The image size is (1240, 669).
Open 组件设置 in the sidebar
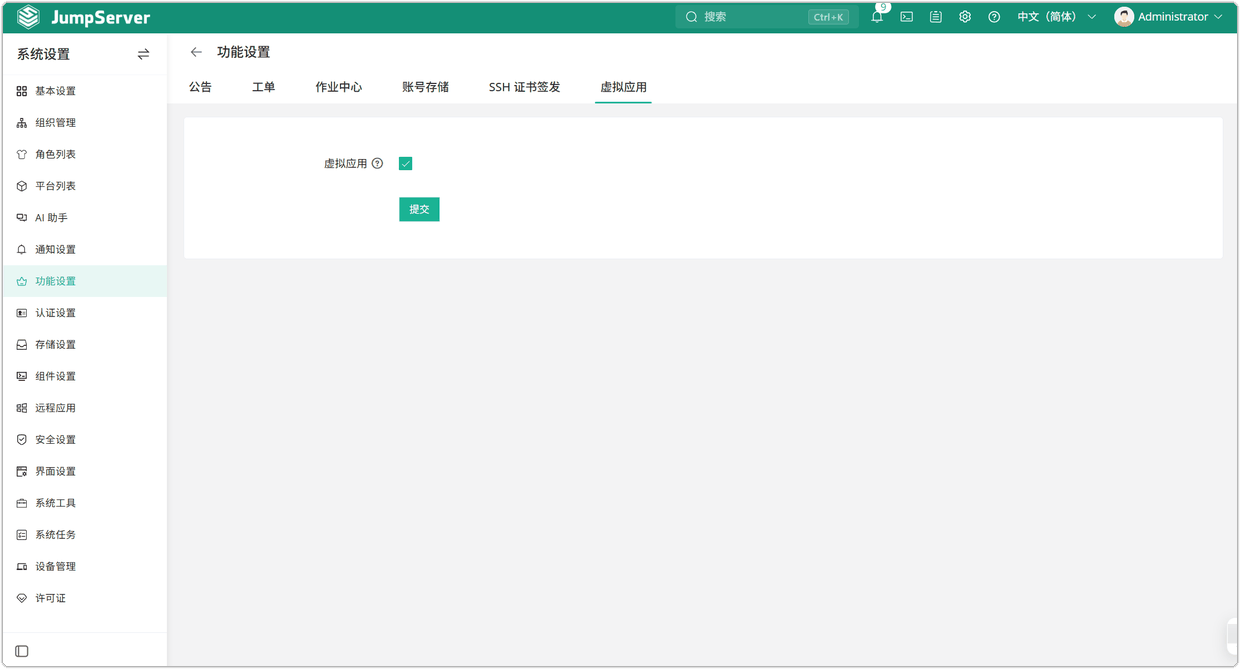click(x=85, y=377)
